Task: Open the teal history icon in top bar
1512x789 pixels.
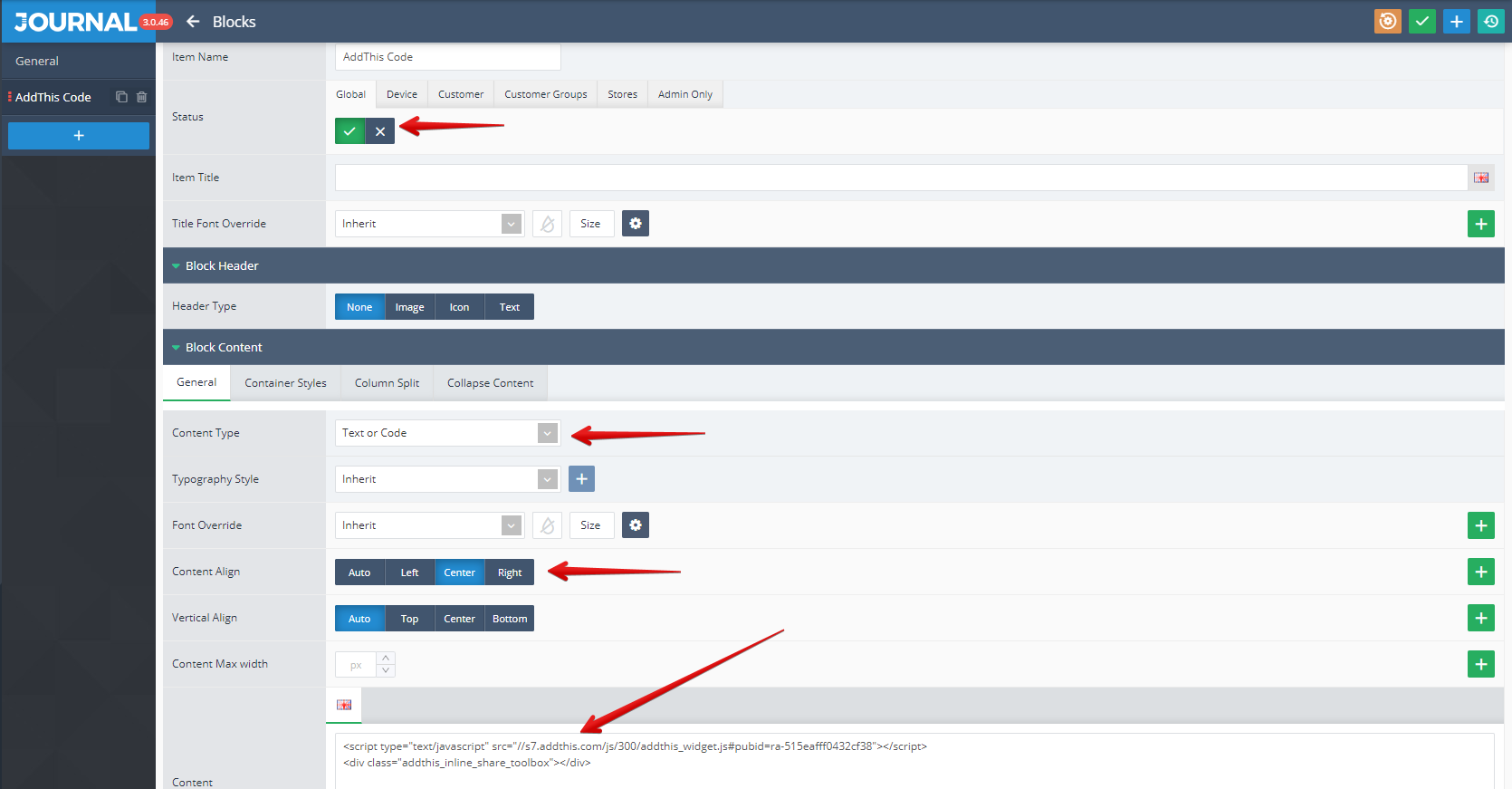Action: [1491, 21]
